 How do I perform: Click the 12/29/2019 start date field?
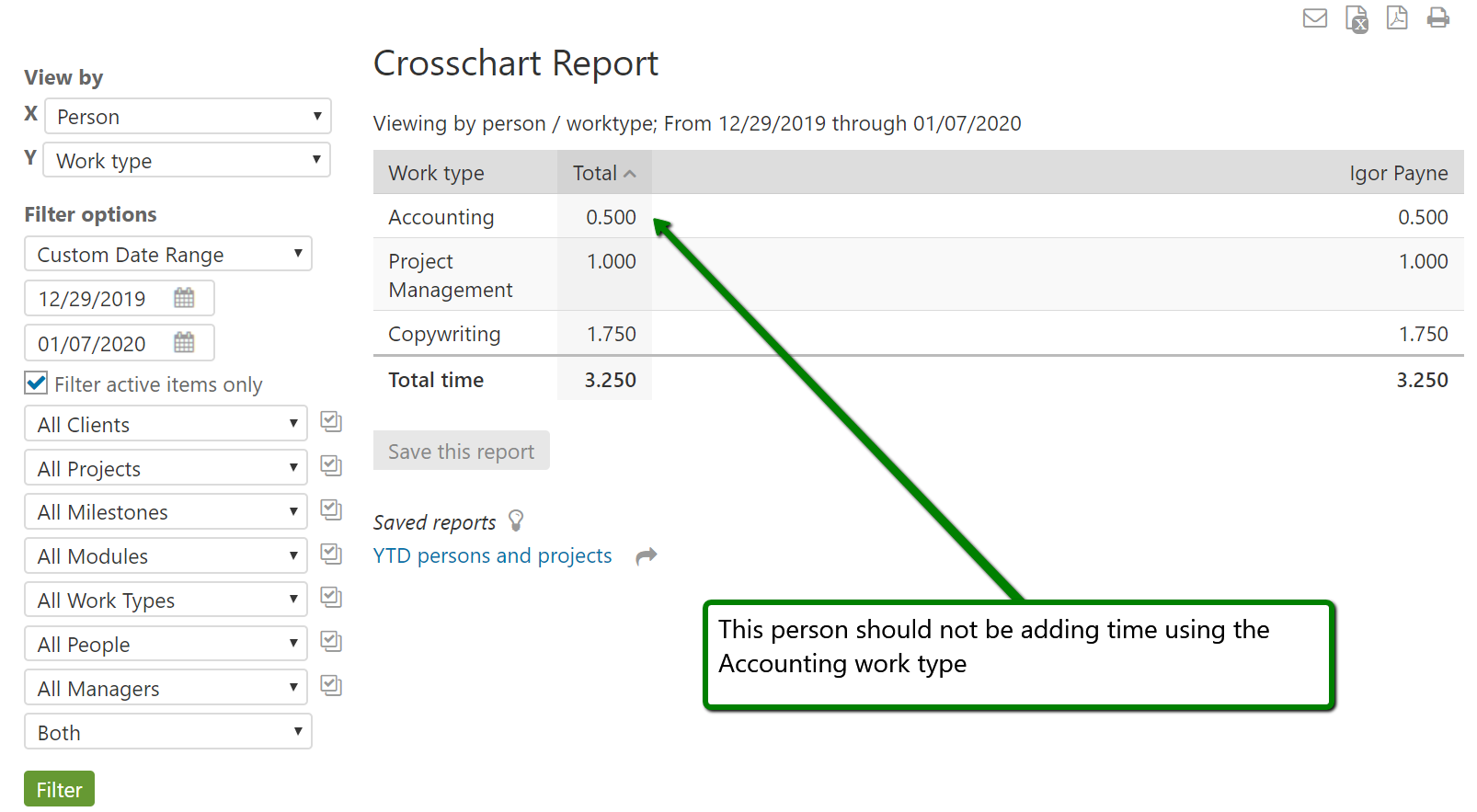point(92,299)
